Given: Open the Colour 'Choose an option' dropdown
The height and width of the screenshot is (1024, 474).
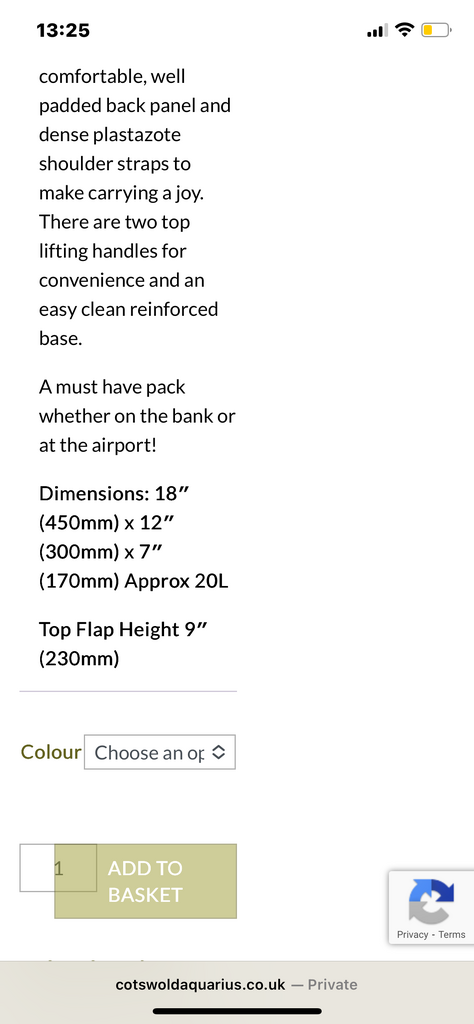Looking at the screenshot, I should tap(160, 752).
